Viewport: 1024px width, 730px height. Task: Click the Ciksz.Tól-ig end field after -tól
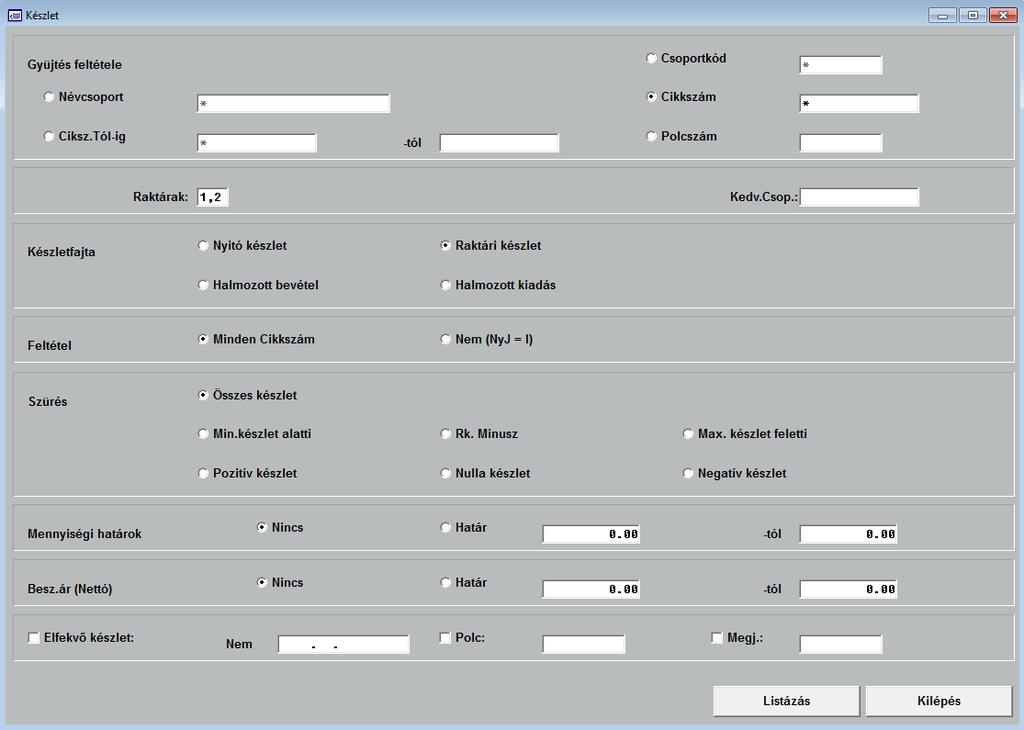tap(499, 143)
